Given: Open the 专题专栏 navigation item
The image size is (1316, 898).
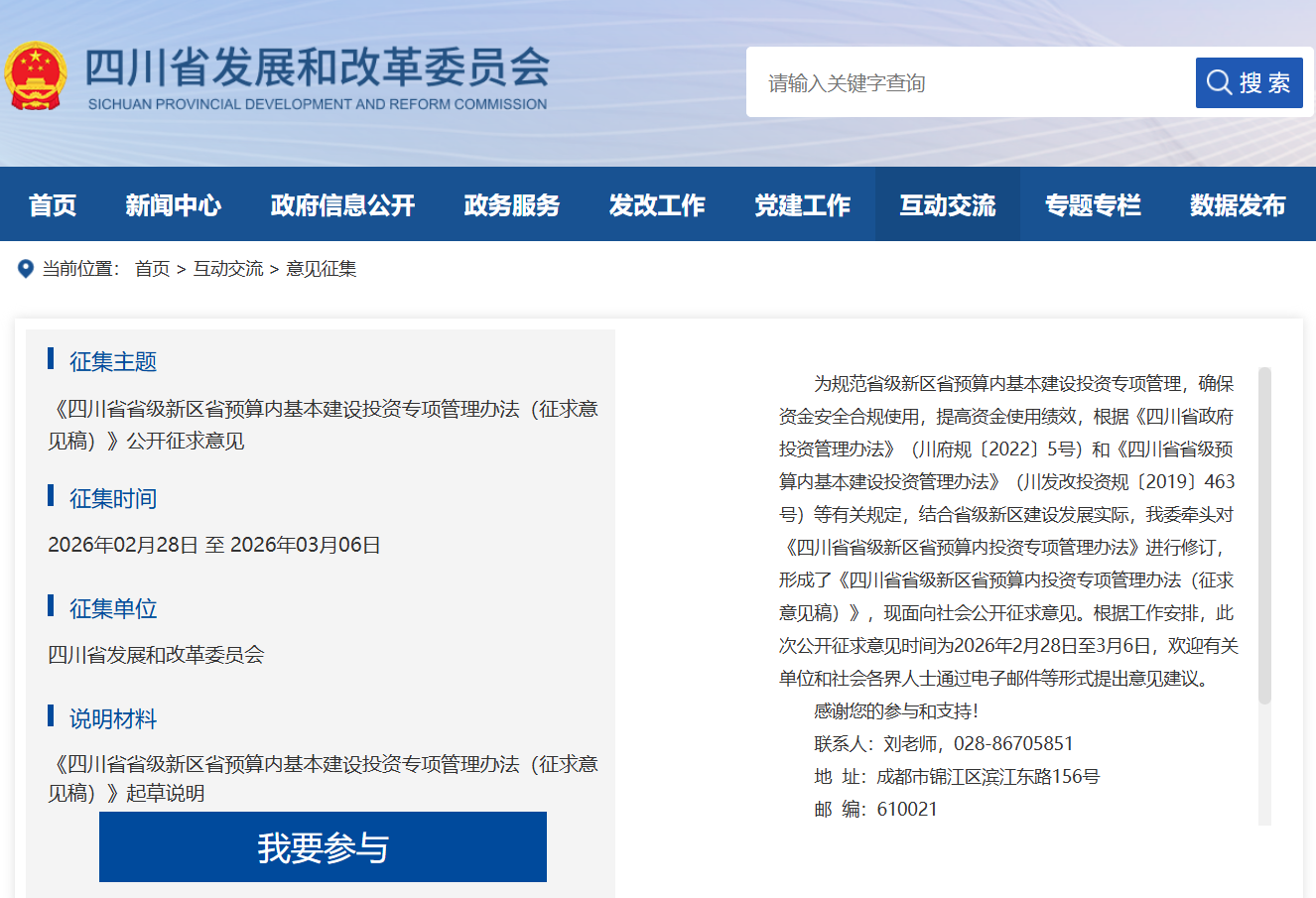Looking at the screenshot, I should tap(1093, 205).
